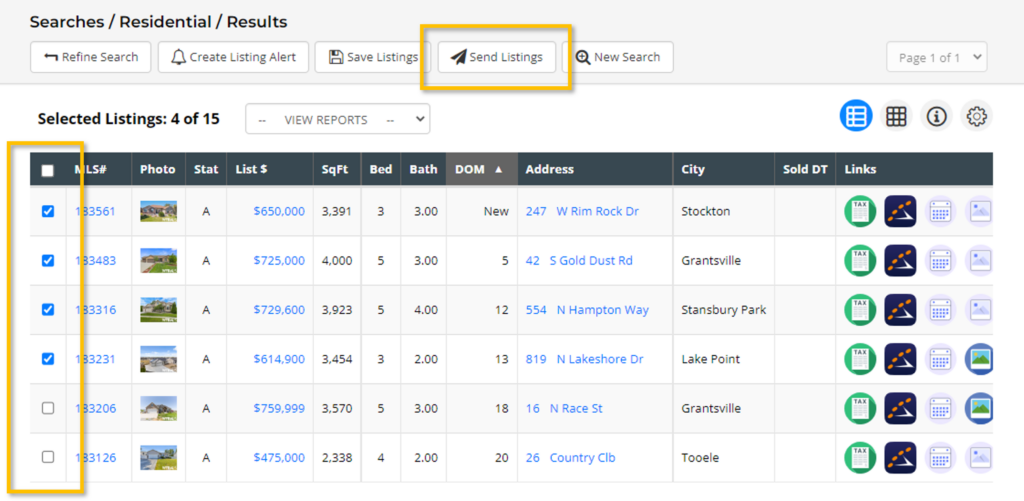Open dark blue map icon for S Gold Dust Rd
This screenshot has height=501, width=1024.
[x=900, y=261]
